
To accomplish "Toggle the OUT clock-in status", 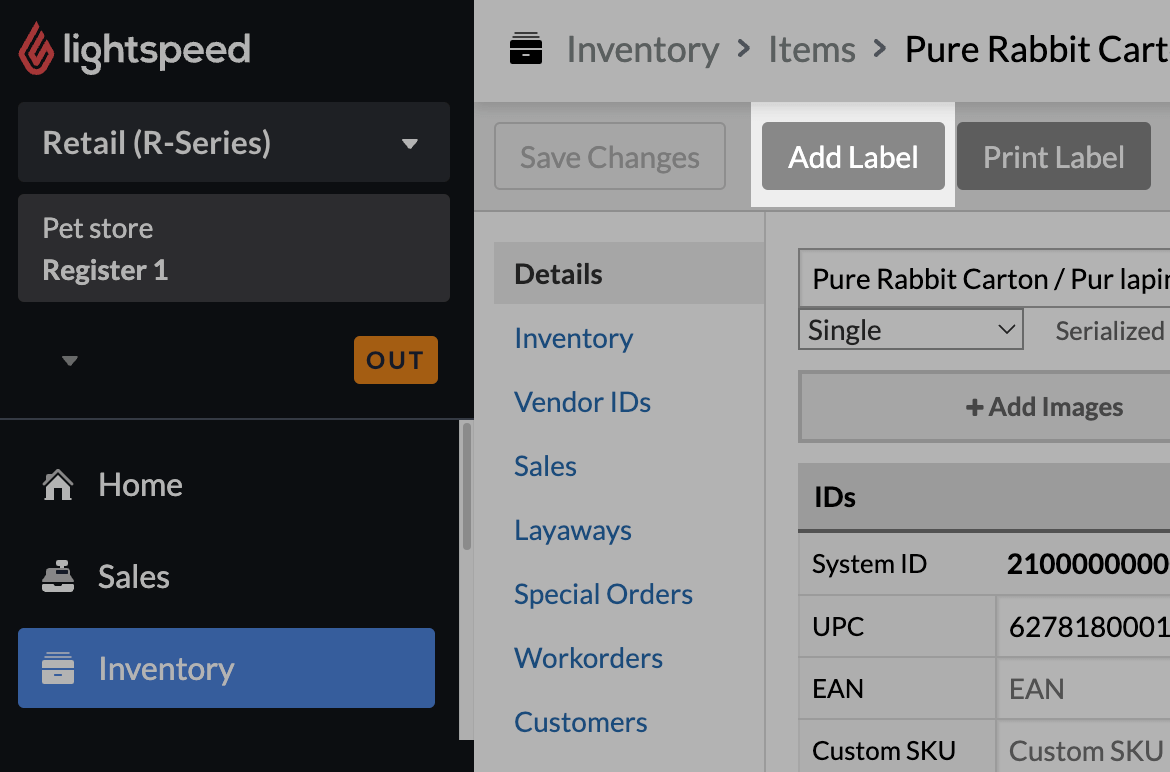I will point(395,360).
